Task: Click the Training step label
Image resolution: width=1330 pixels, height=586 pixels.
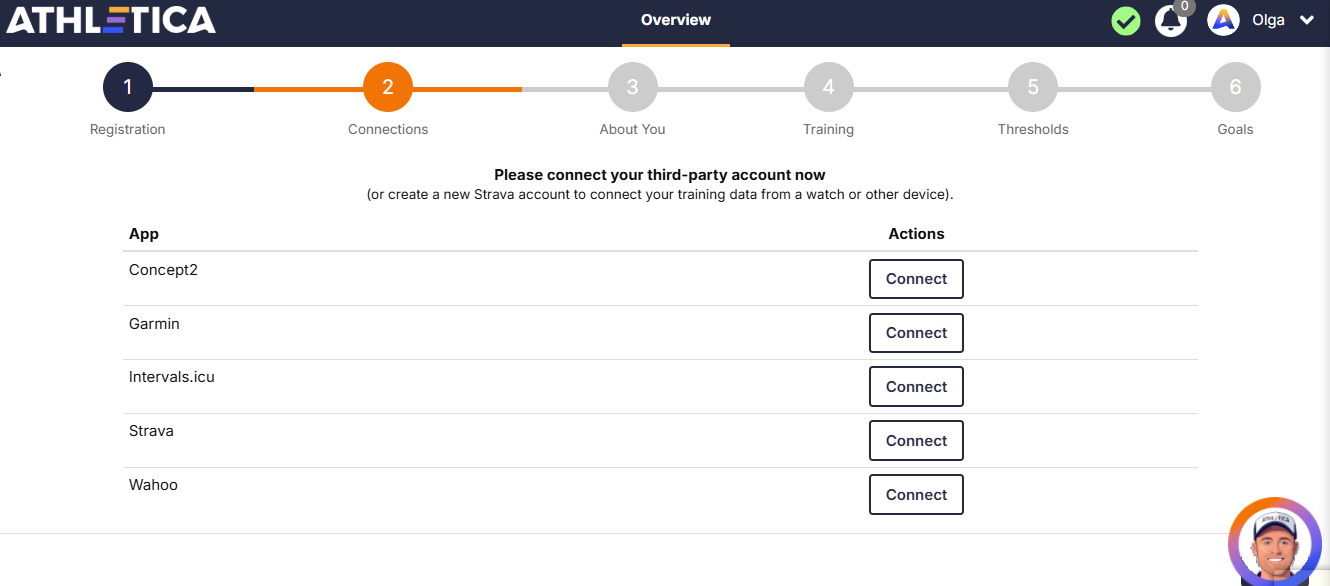Action: click(828, 129)
